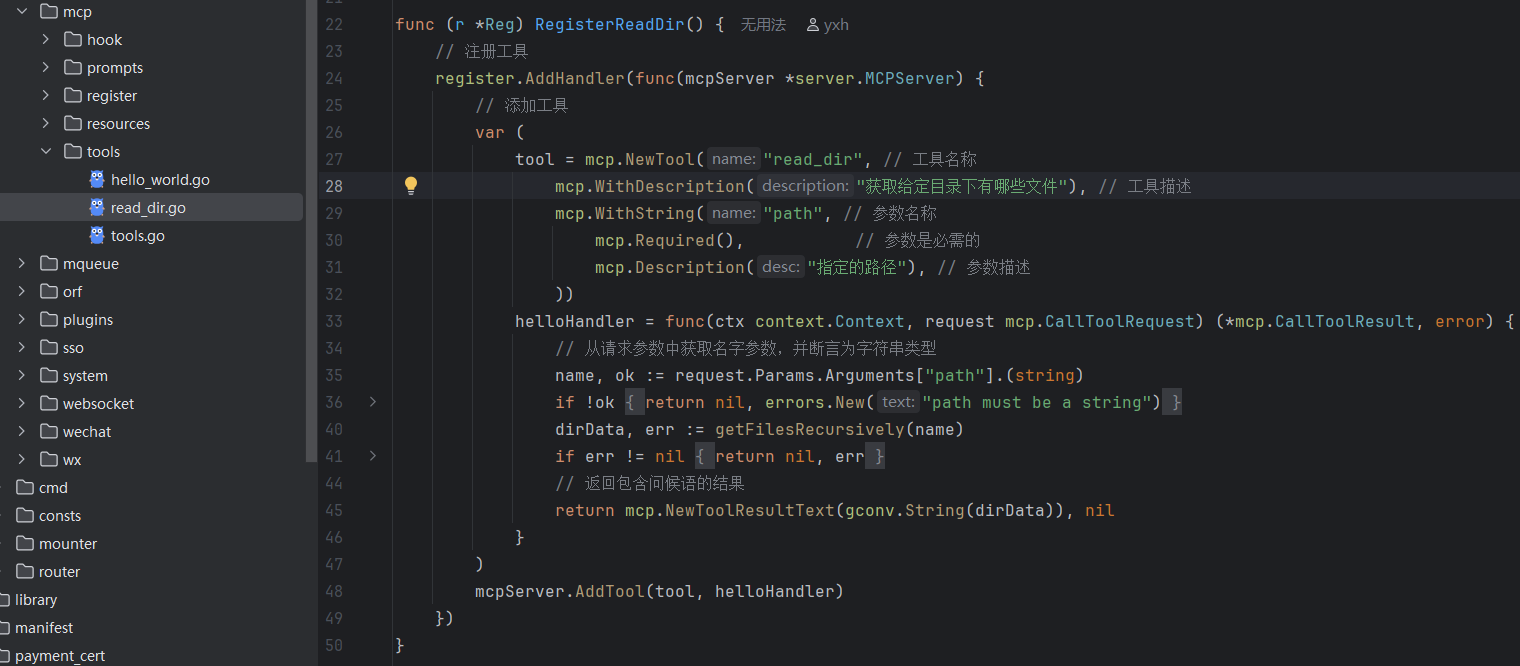Screen dimensions: 1520x666
Task: Select the manifest folder in the tree
Action: click(44, 628)
